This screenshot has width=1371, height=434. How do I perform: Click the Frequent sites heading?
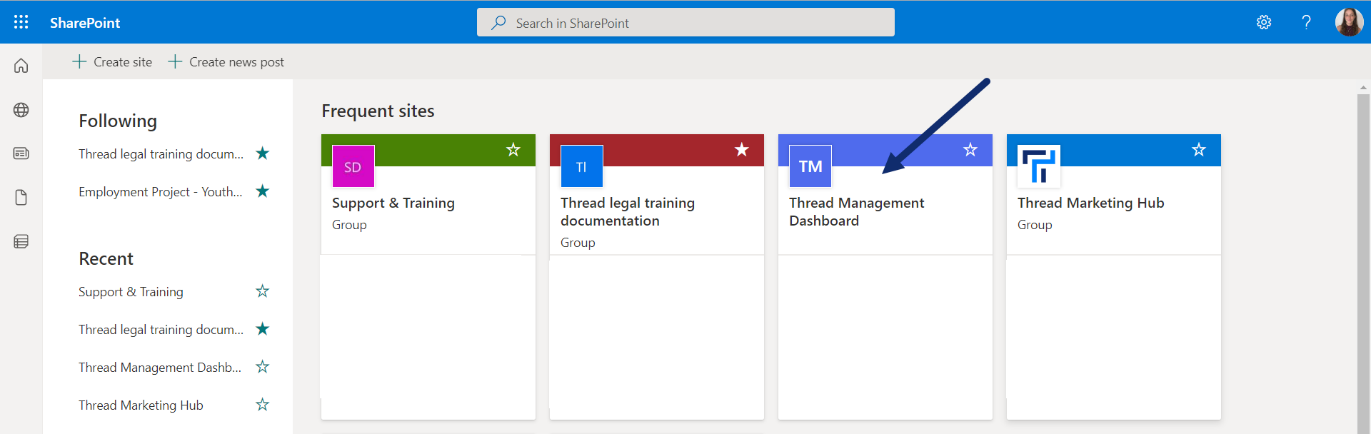click(x=378, y=111)
